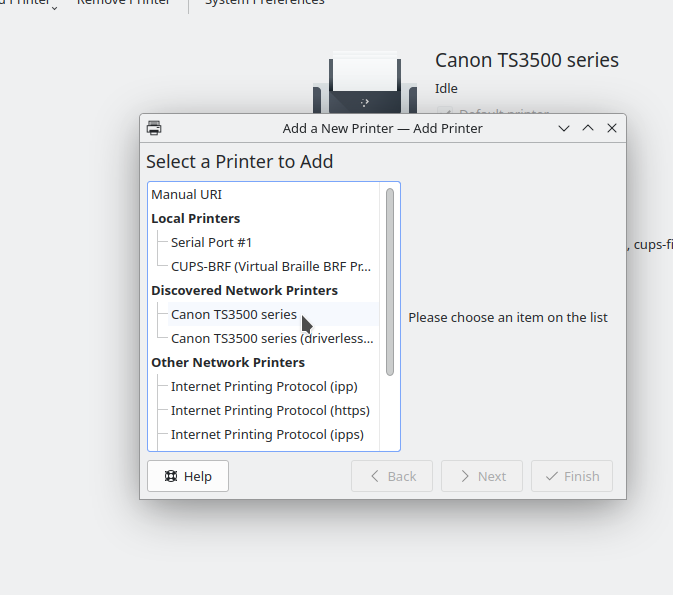Maximize the Add Printer dialog
Screen dimensions: 673x595
pos(588,128)
